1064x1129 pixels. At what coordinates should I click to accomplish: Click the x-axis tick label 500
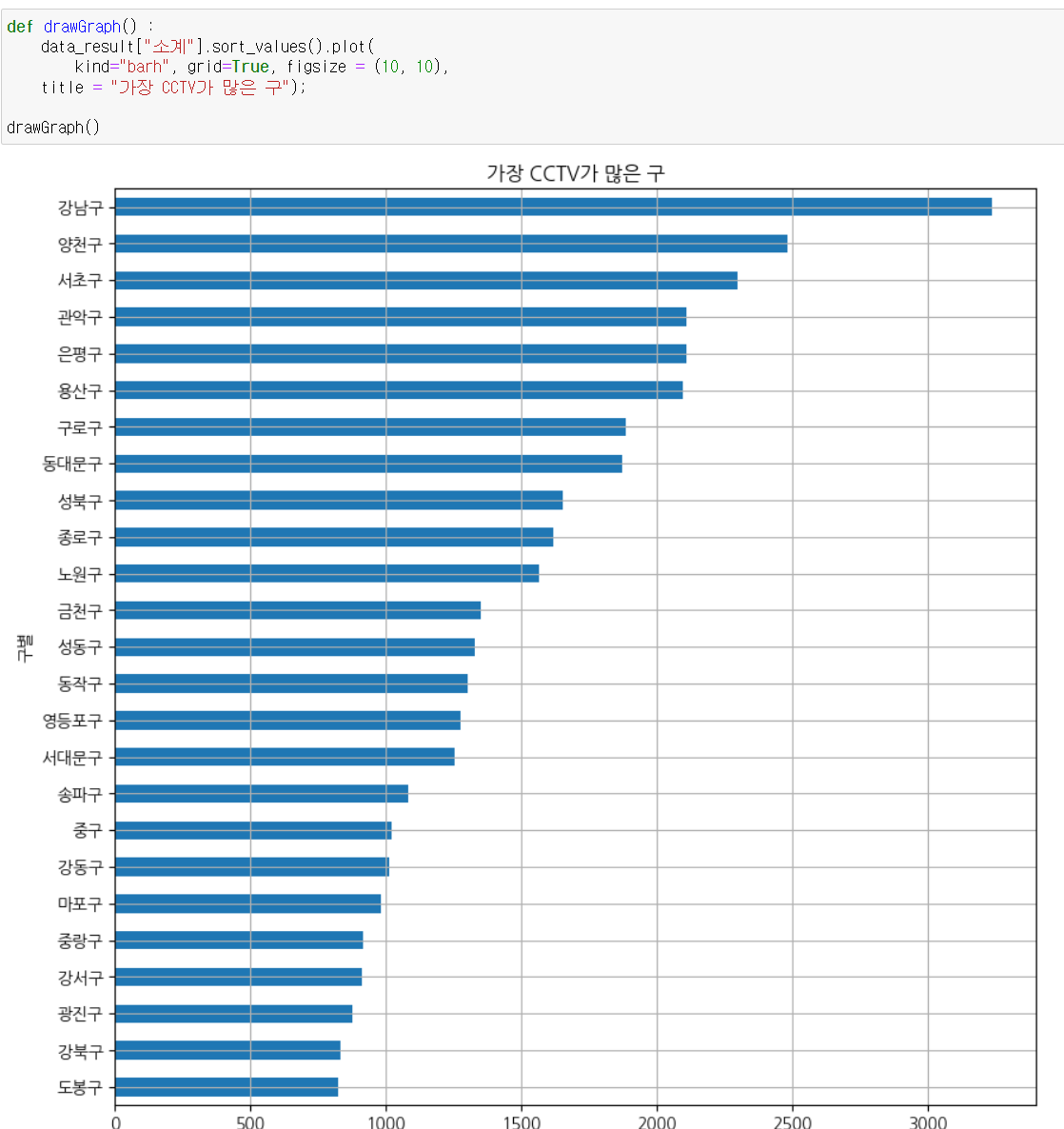click(x=250, y=1121)
